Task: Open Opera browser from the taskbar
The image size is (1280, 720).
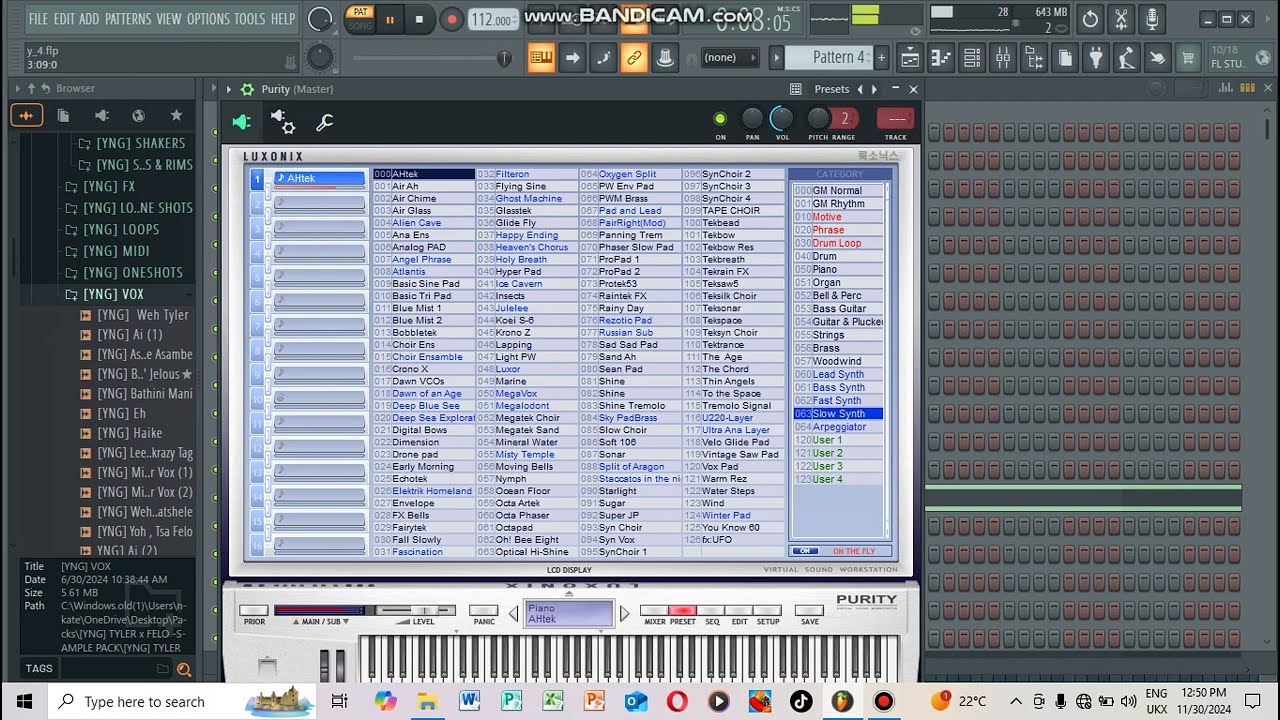Action: click(677, 701)
